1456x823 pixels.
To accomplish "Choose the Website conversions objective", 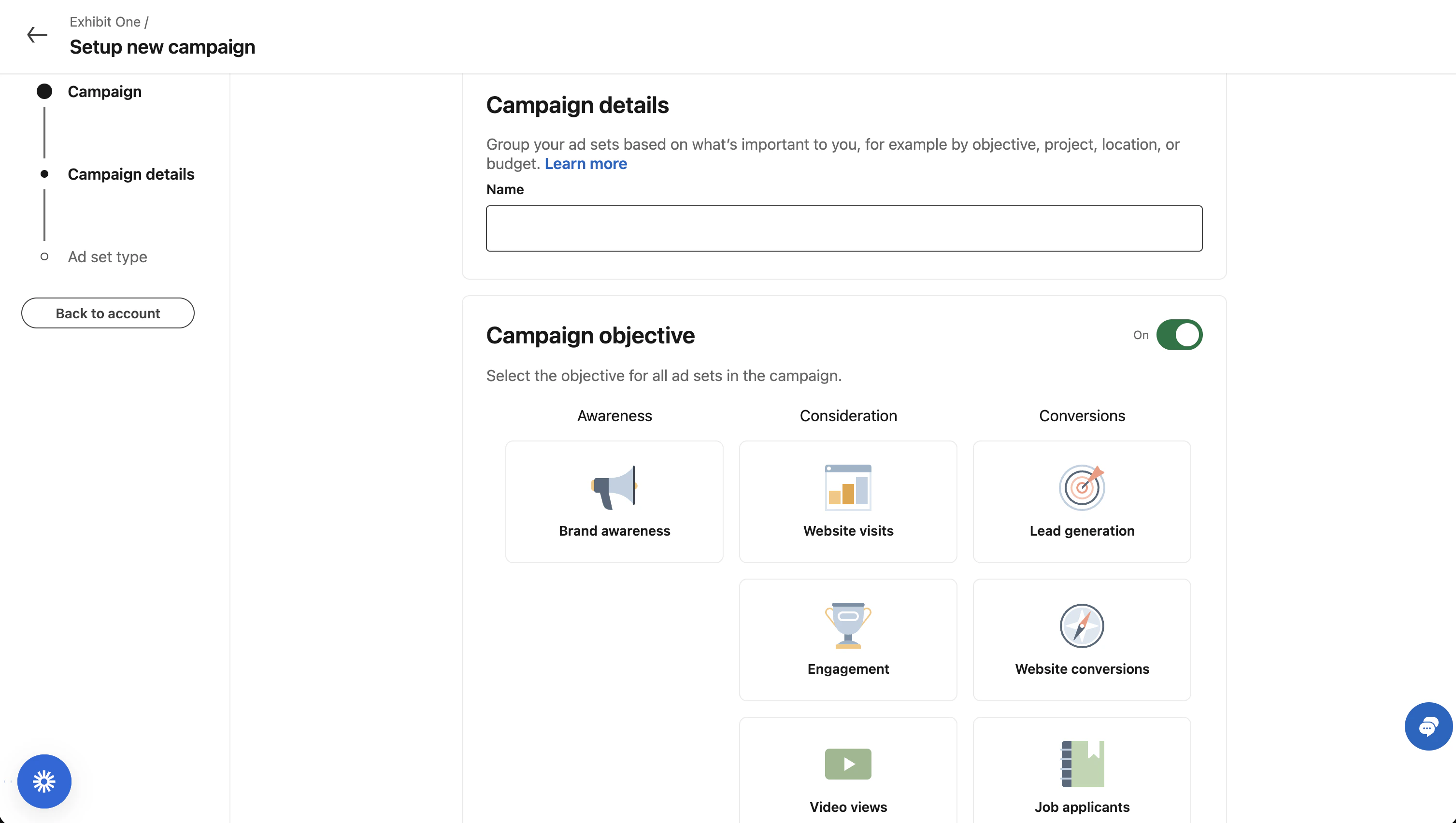I will 1081,639.
